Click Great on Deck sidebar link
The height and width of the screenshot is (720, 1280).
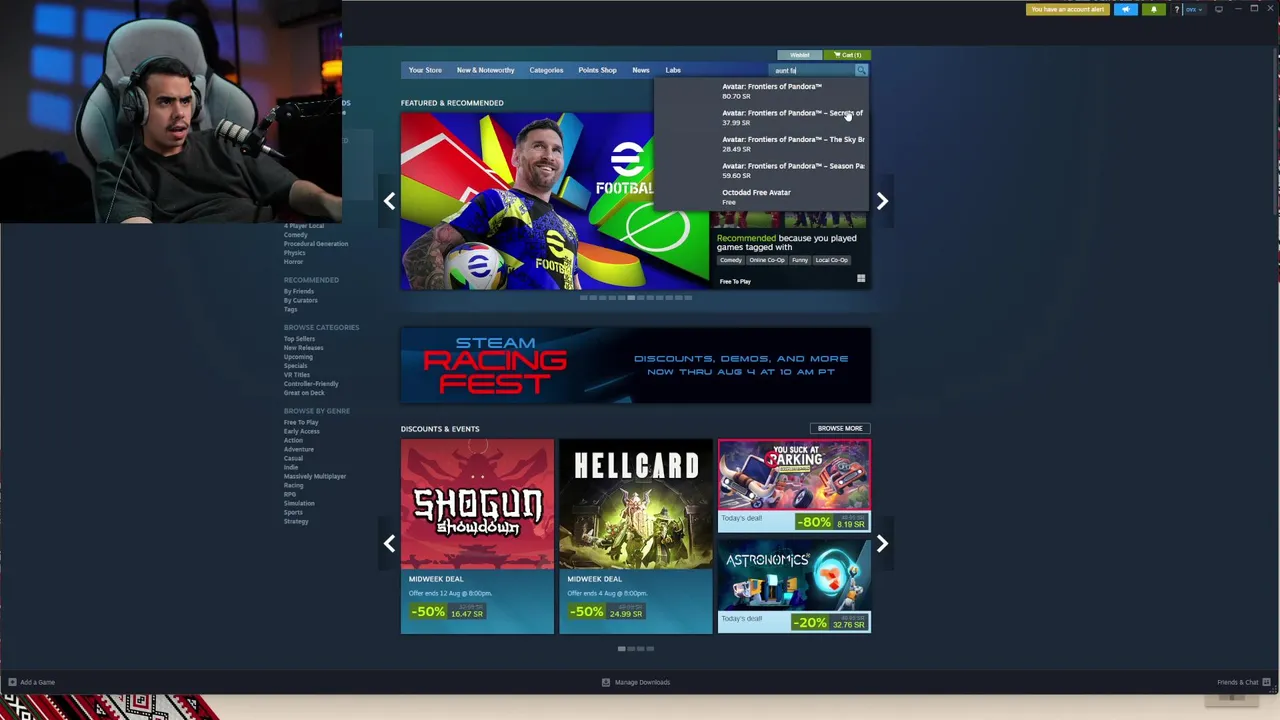[x=304, y=393]
